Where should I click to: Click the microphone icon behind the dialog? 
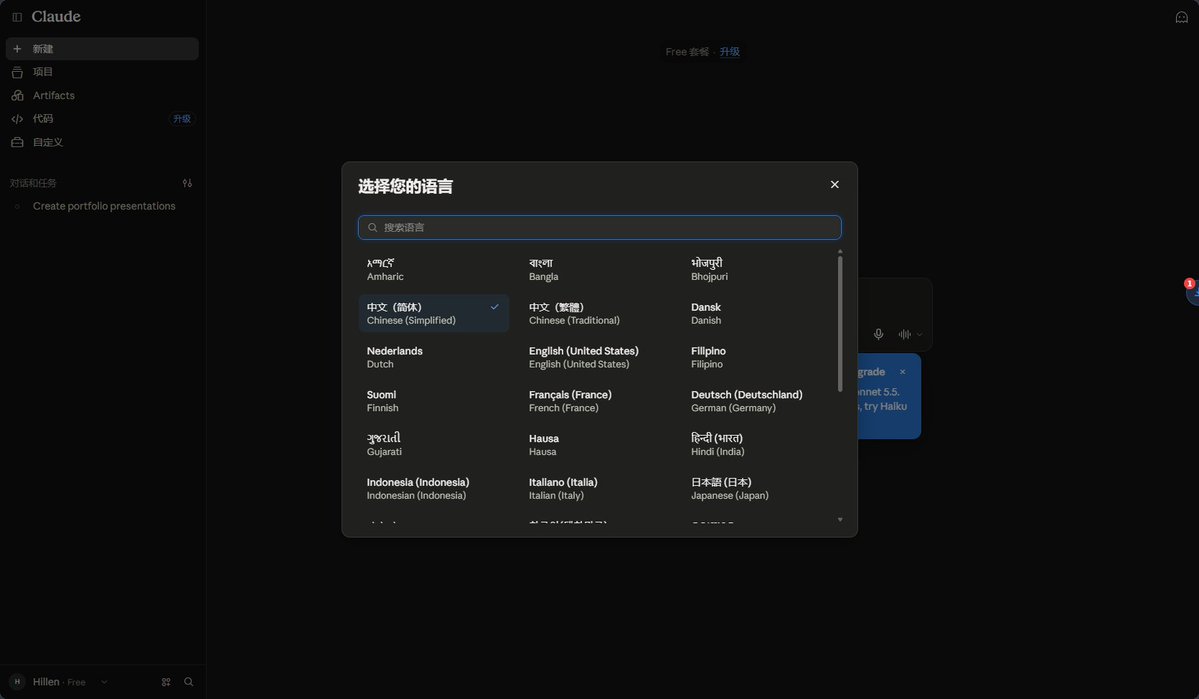coord(879,334)
